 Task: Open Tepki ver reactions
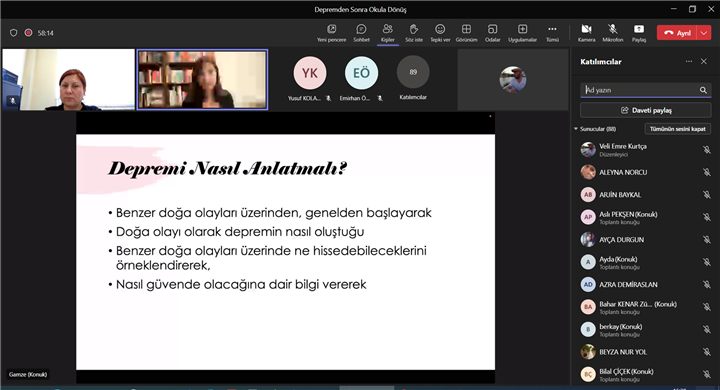coord(440,33)
